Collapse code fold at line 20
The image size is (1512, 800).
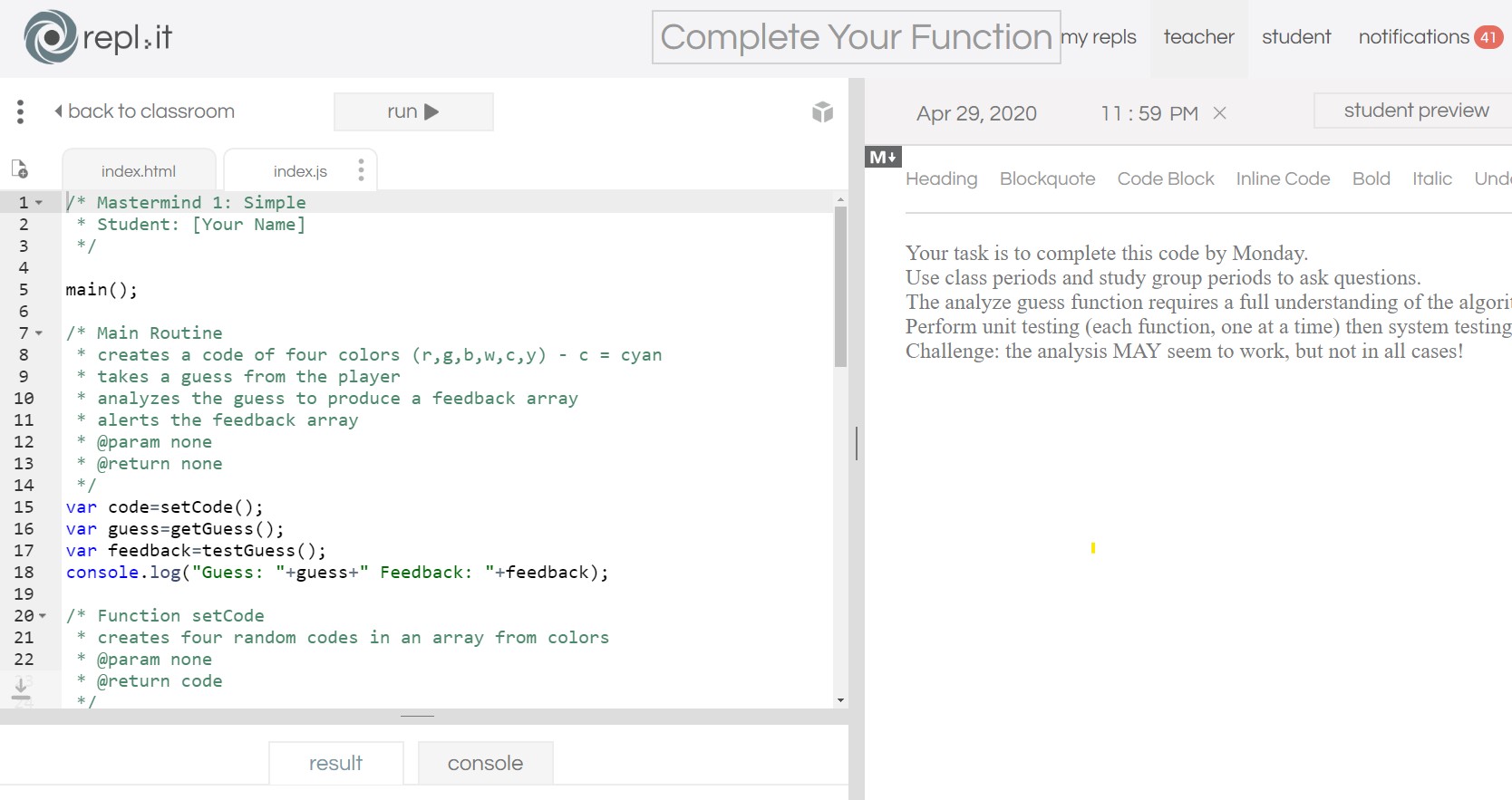click(x=42, y=616)
